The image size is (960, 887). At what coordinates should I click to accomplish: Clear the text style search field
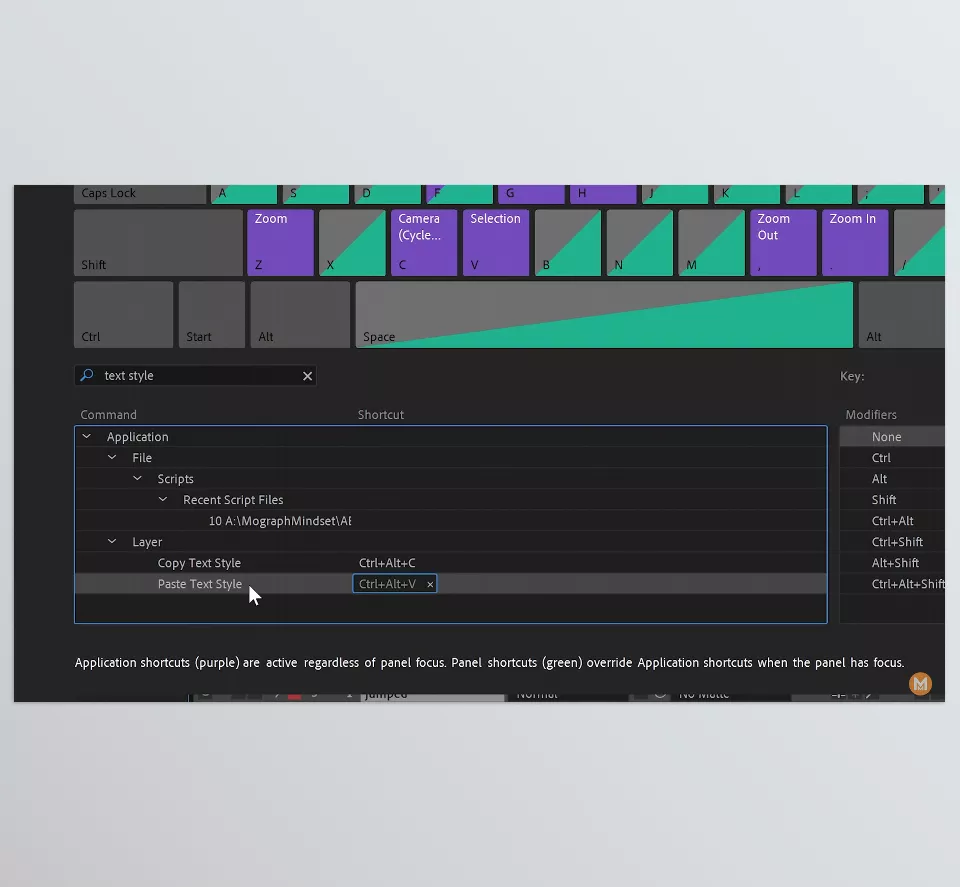(307, 376)
